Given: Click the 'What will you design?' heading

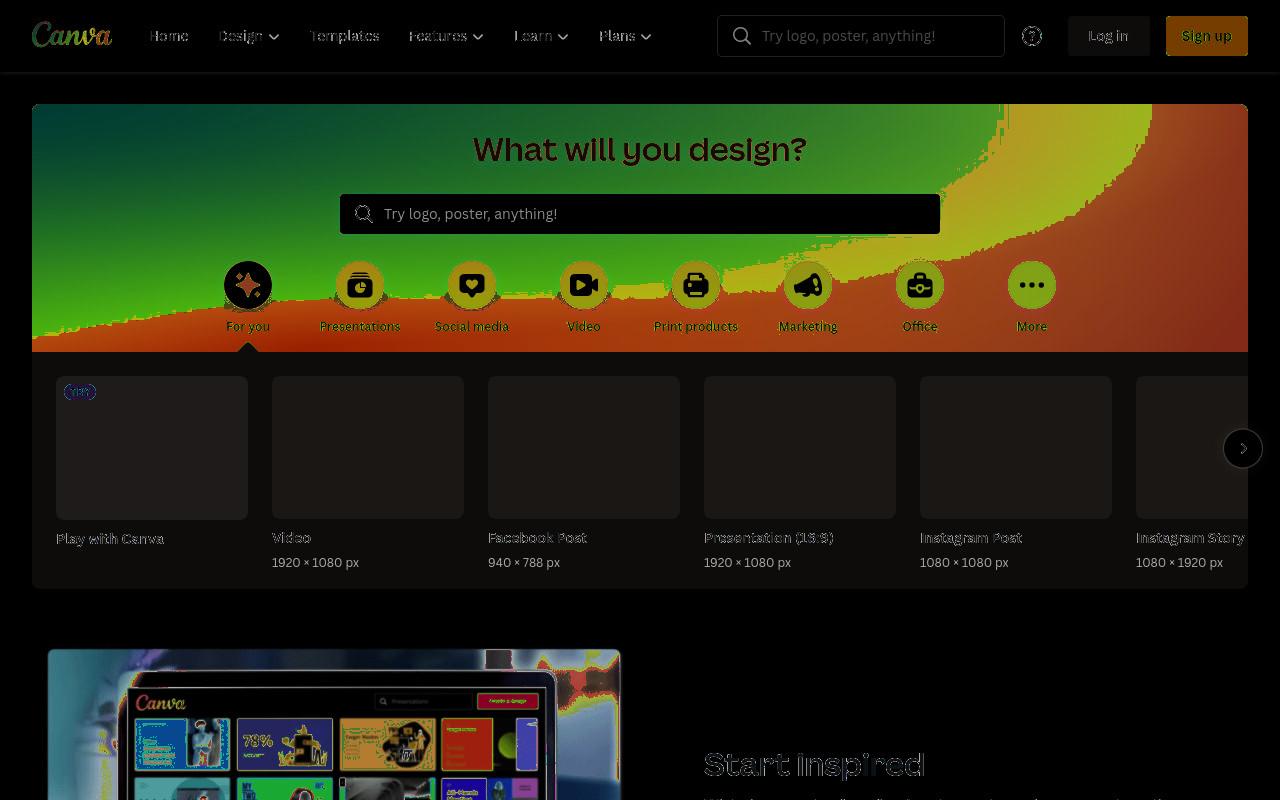Looking at the screenshot, I should pos(640,149).
